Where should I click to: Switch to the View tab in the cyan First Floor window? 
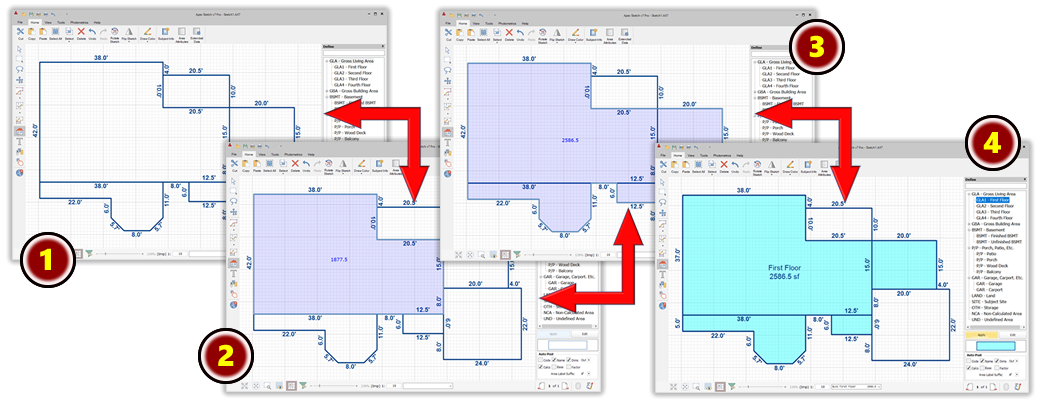click(690, 155)
